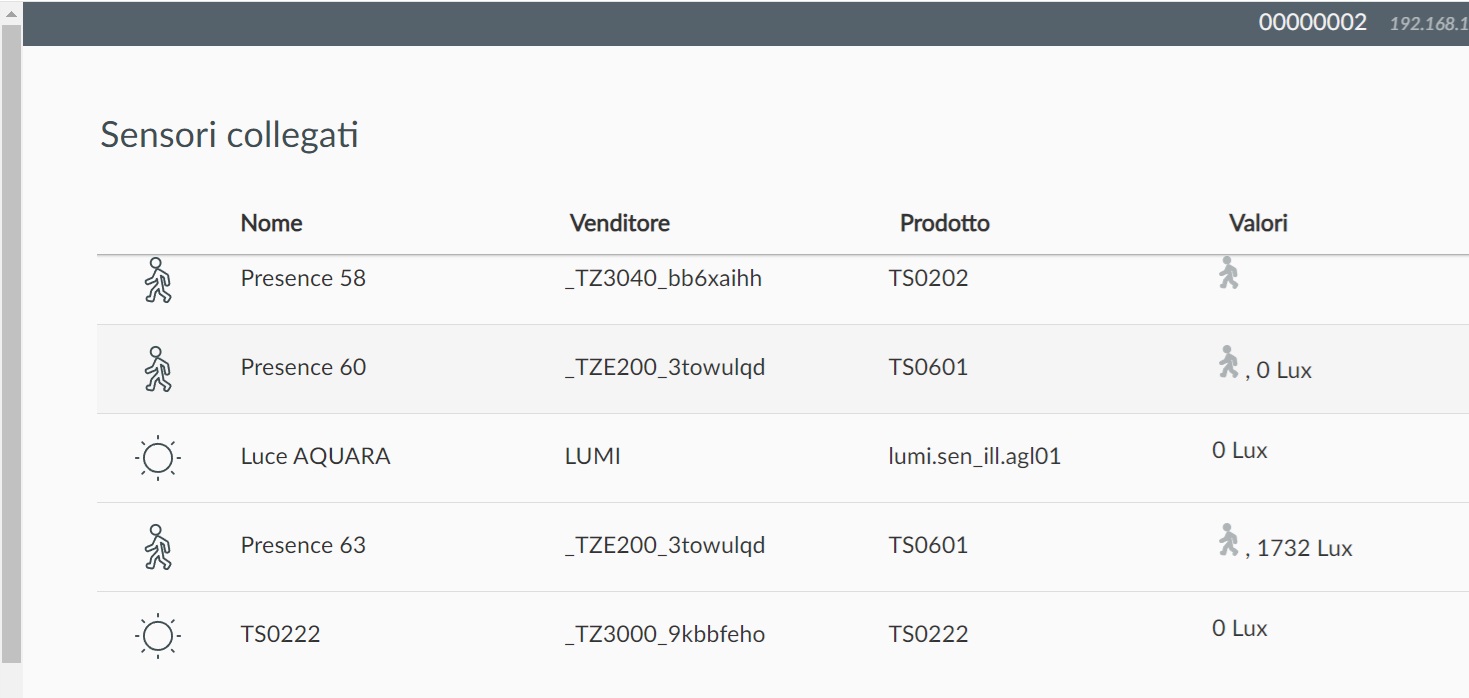Open the Luce AQUARA sensor name
Image resolution: width=1469 pixels, height=698 pixels.
[316, 457]
